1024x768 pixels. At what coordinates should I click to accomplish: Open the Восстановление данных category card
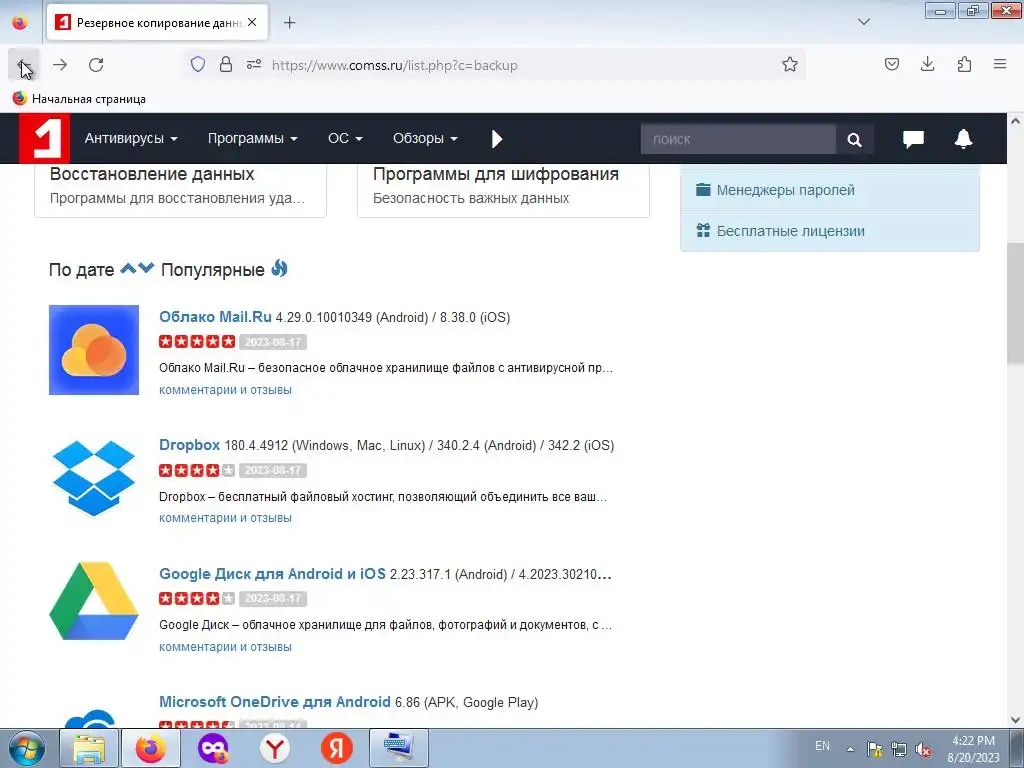(180, 189)
